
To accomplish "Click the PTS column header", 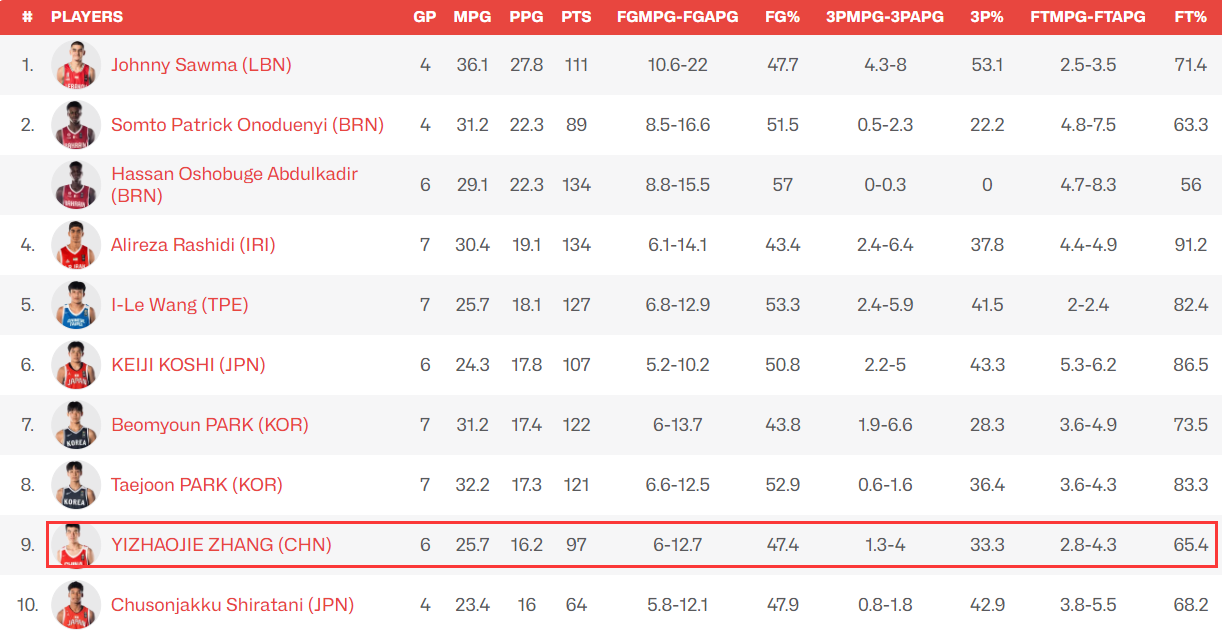I will (x=576, y=17).
